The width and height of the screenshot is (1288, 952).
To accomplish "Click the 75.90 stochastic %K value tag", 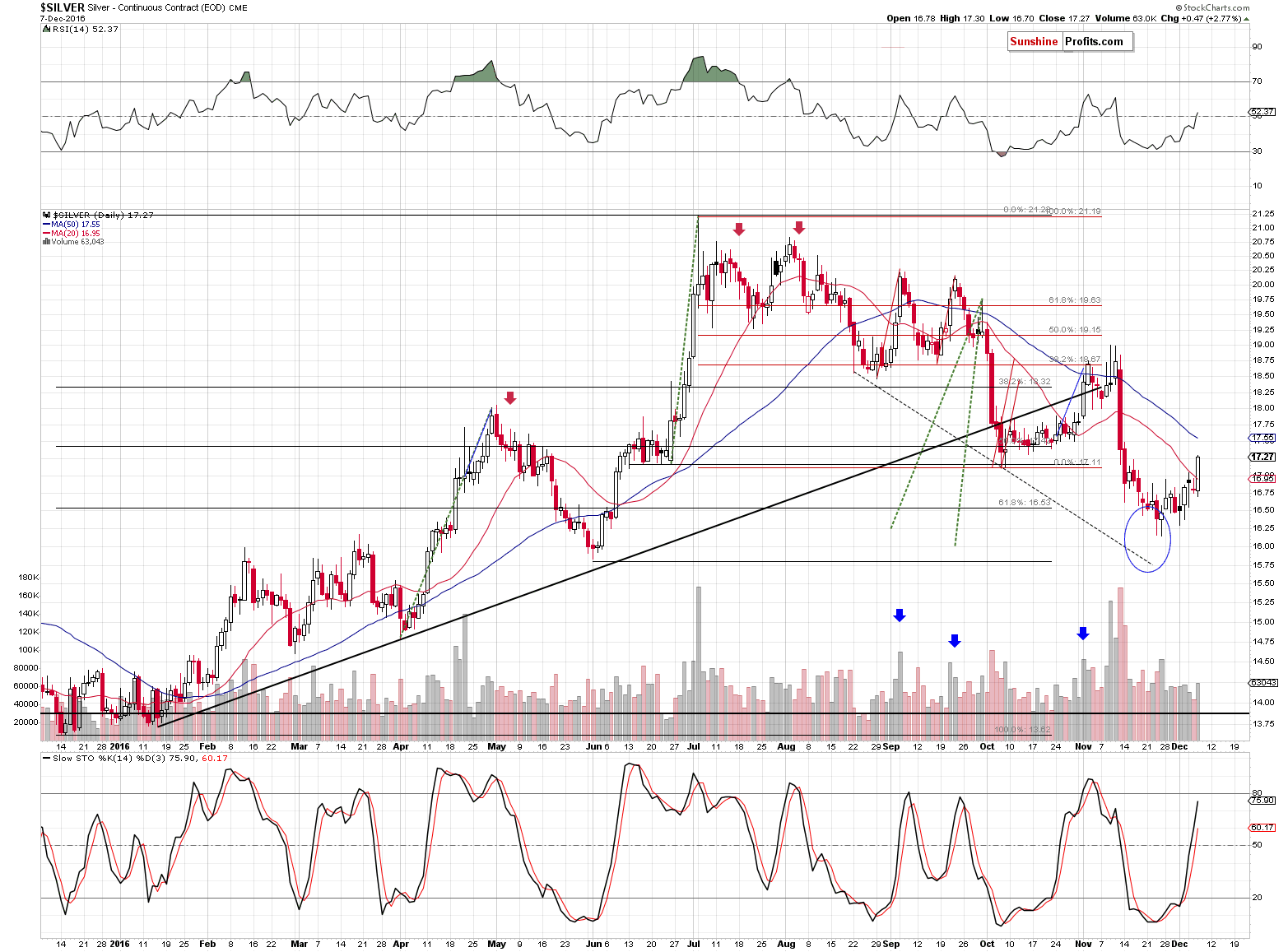I will click(x=1262, y=800).
